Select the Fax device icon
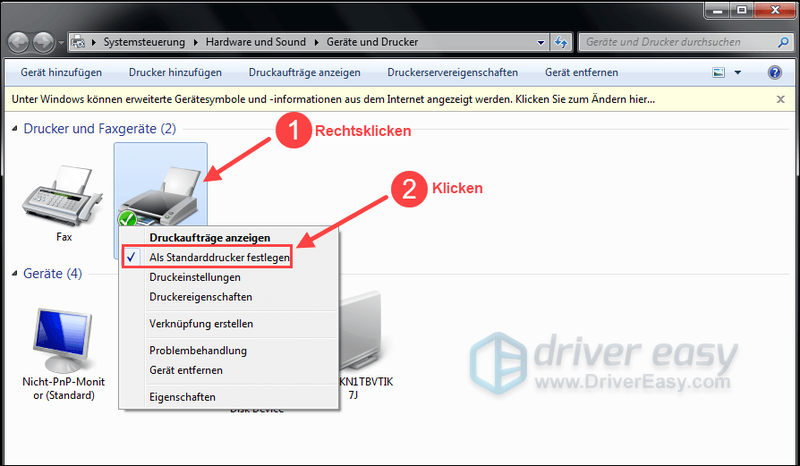This screenshot has height=466, width=800. [62, 197]
